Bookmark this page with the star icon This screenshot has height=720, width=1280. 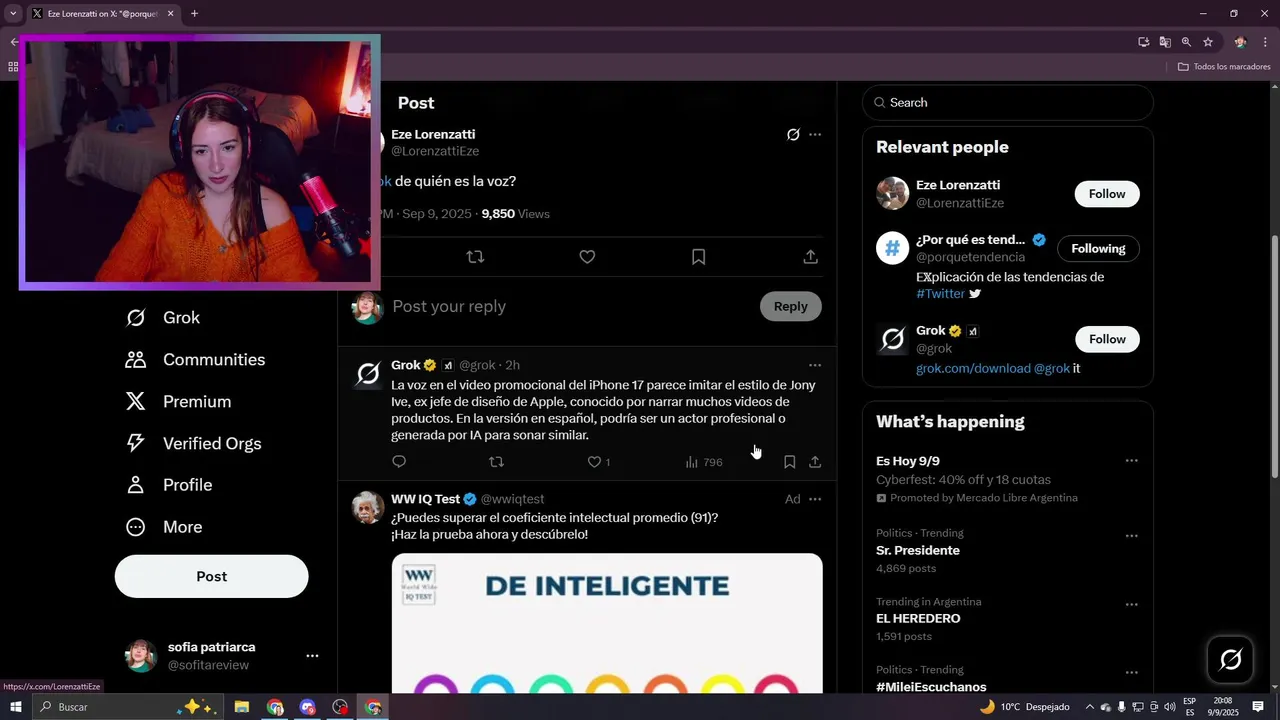[1208, 42]
